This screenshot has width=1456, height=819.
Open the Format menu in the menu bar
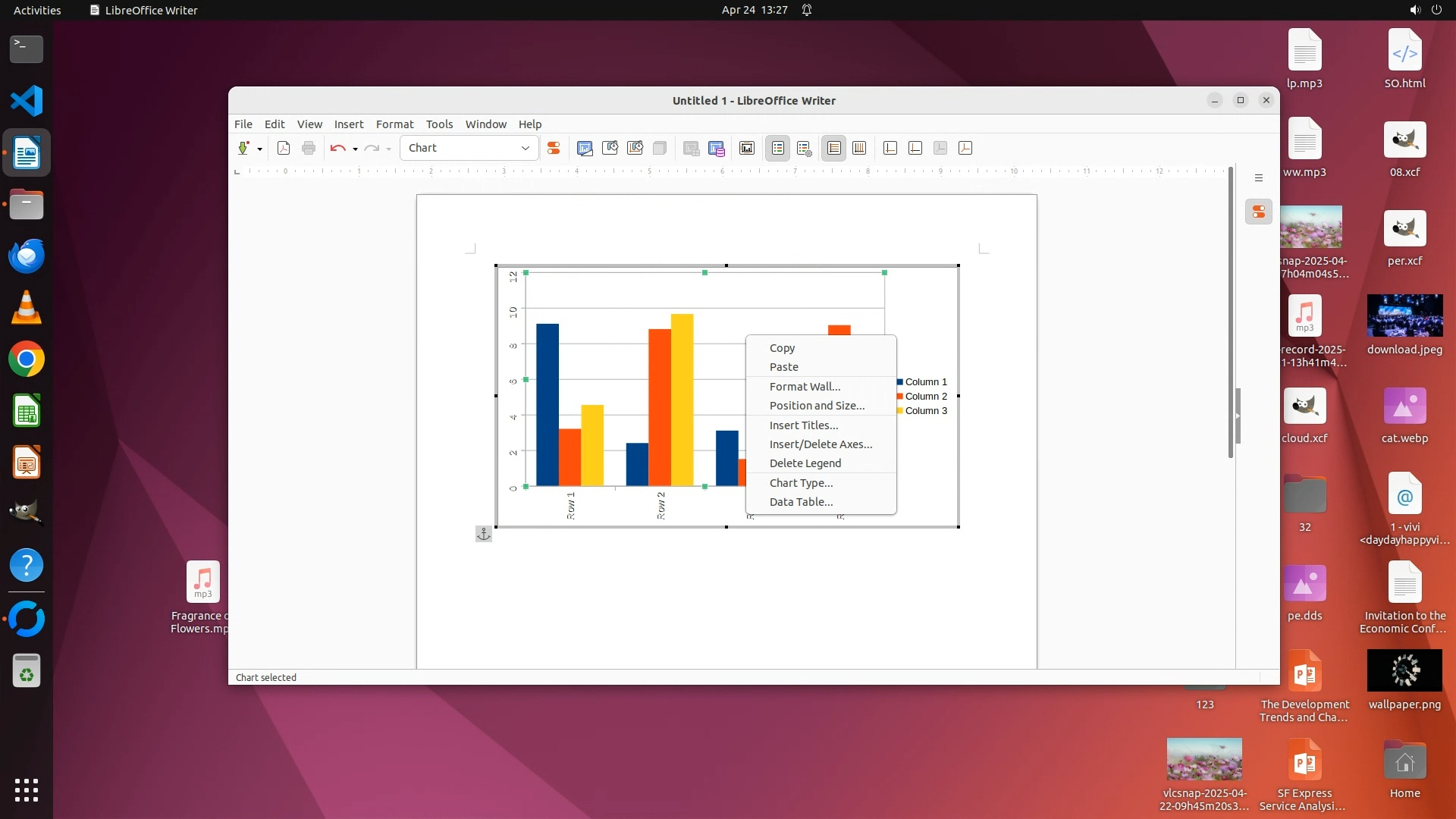[x=394, y=124]
